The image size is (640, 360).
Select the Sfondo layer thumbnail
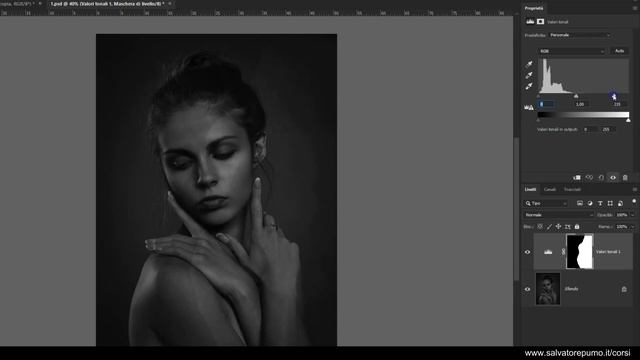click(x=548, y=289)
